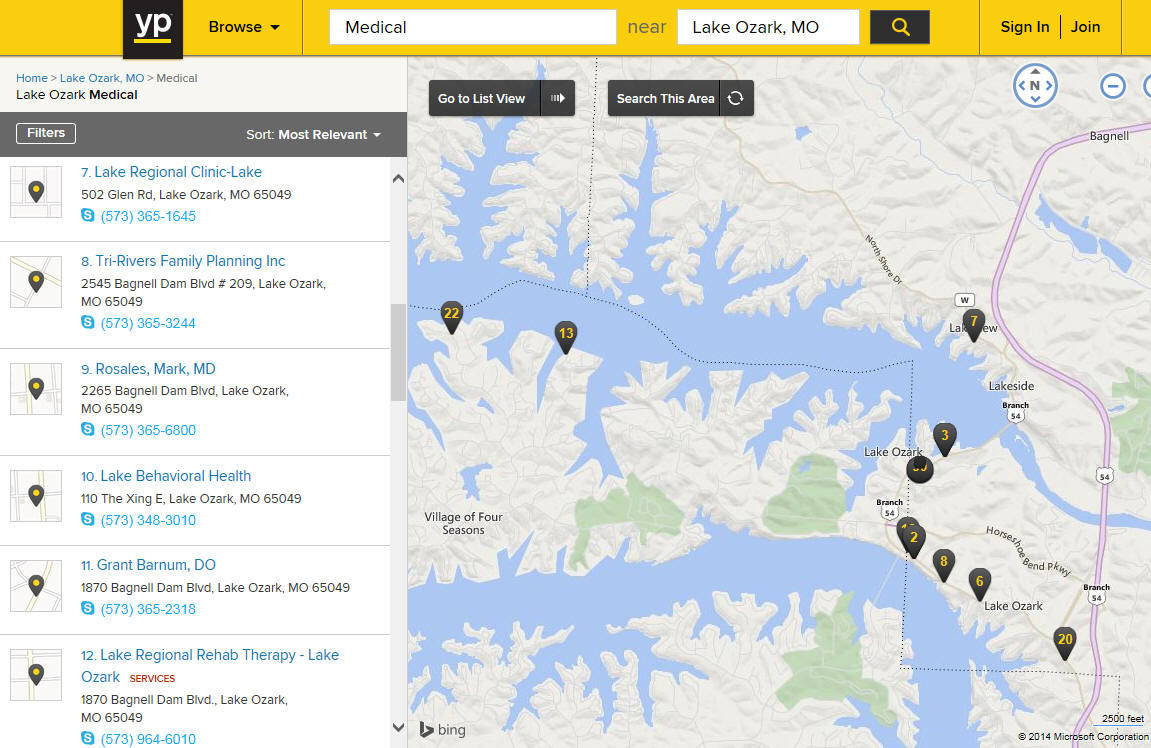Call (573) 365-1645 via Skype link
Image resolution: width=1151 pixels, height=748 pixels.
coord(148,217)
